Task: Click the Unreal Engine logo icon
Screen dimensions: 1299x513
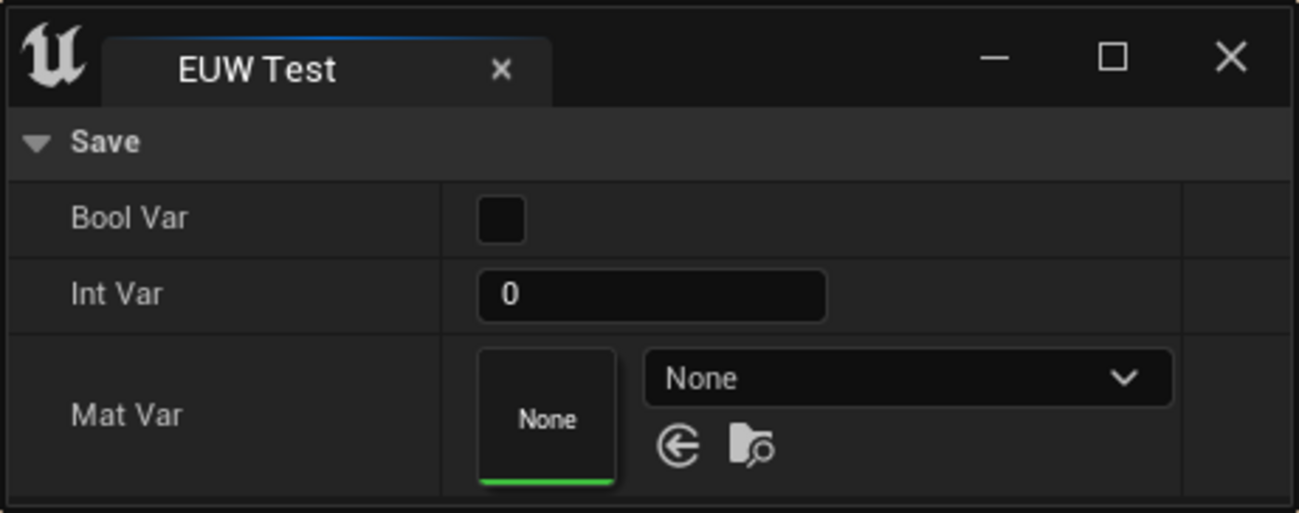Action: pos(53,57)
